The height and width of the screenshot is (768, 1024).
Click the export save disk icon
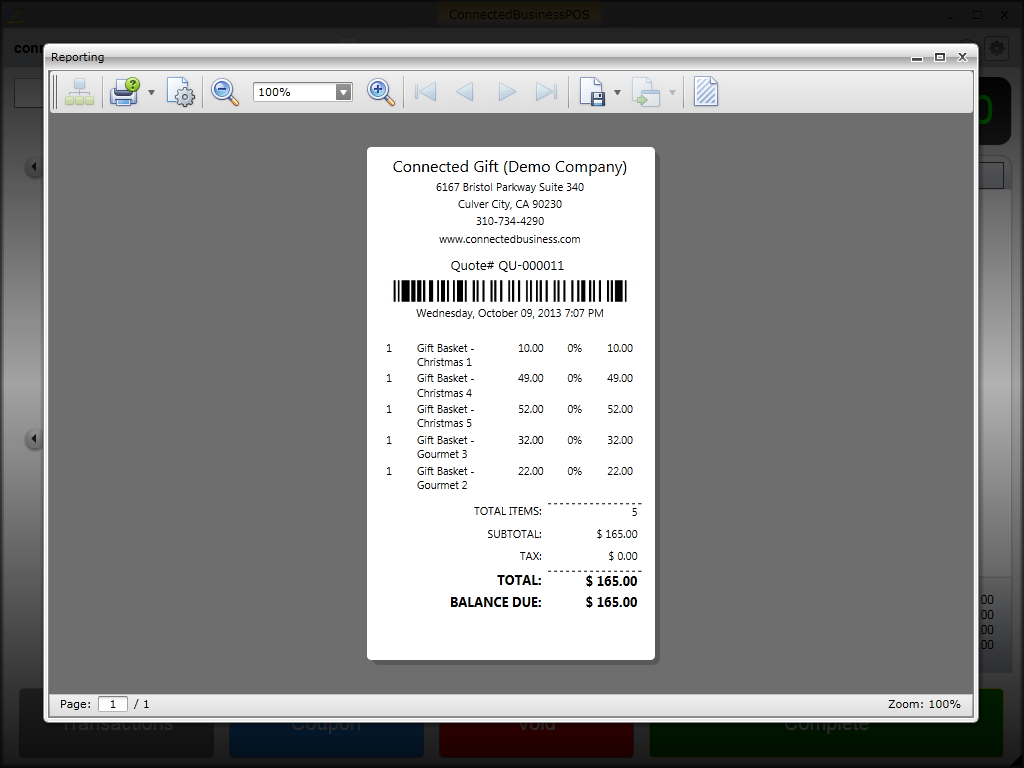click(x=592, y=93)
